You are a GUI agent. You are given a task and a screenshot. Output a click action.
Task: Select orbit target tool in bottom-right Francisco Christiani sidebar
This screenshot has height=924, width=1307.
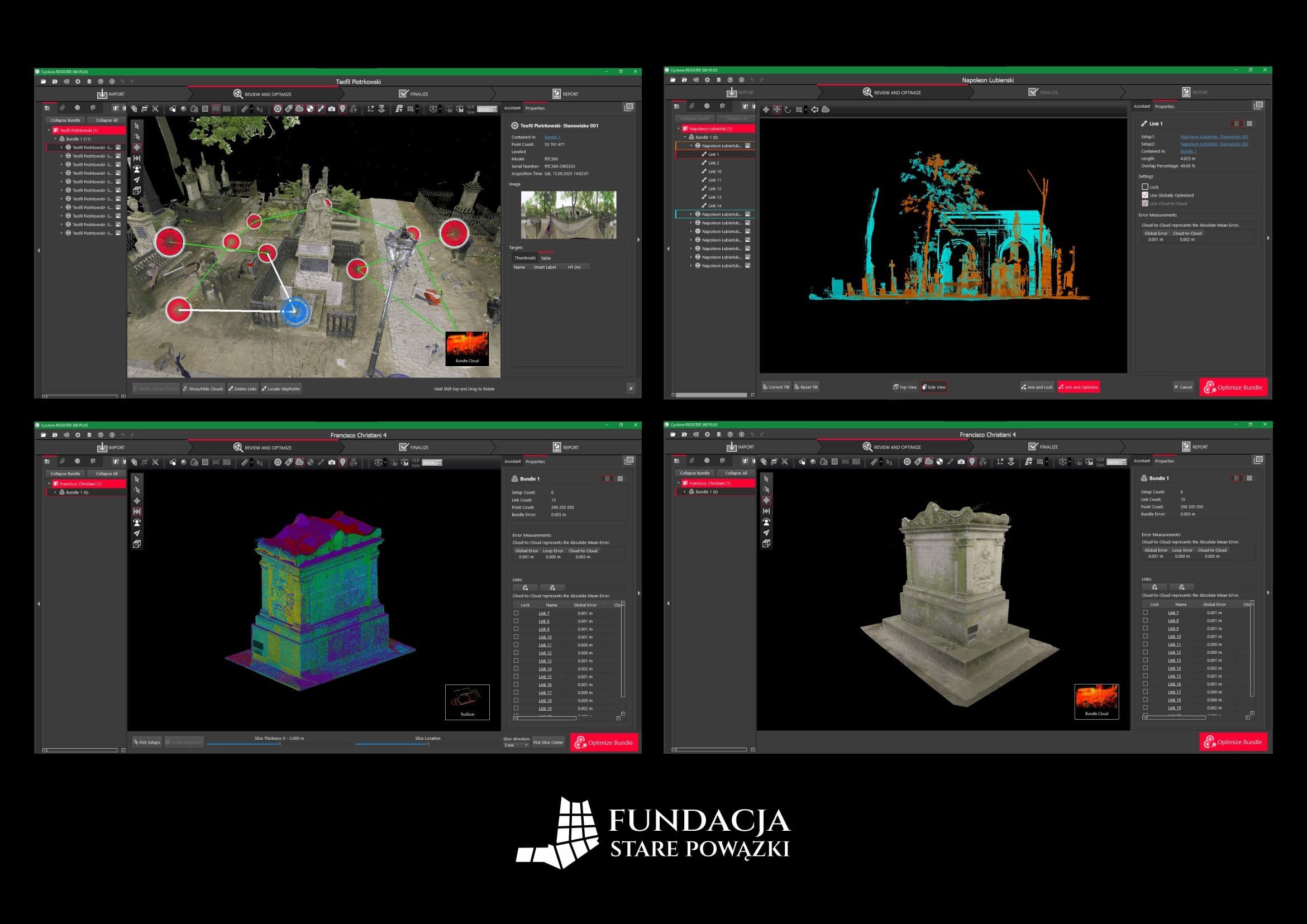[x=766, y=500]
